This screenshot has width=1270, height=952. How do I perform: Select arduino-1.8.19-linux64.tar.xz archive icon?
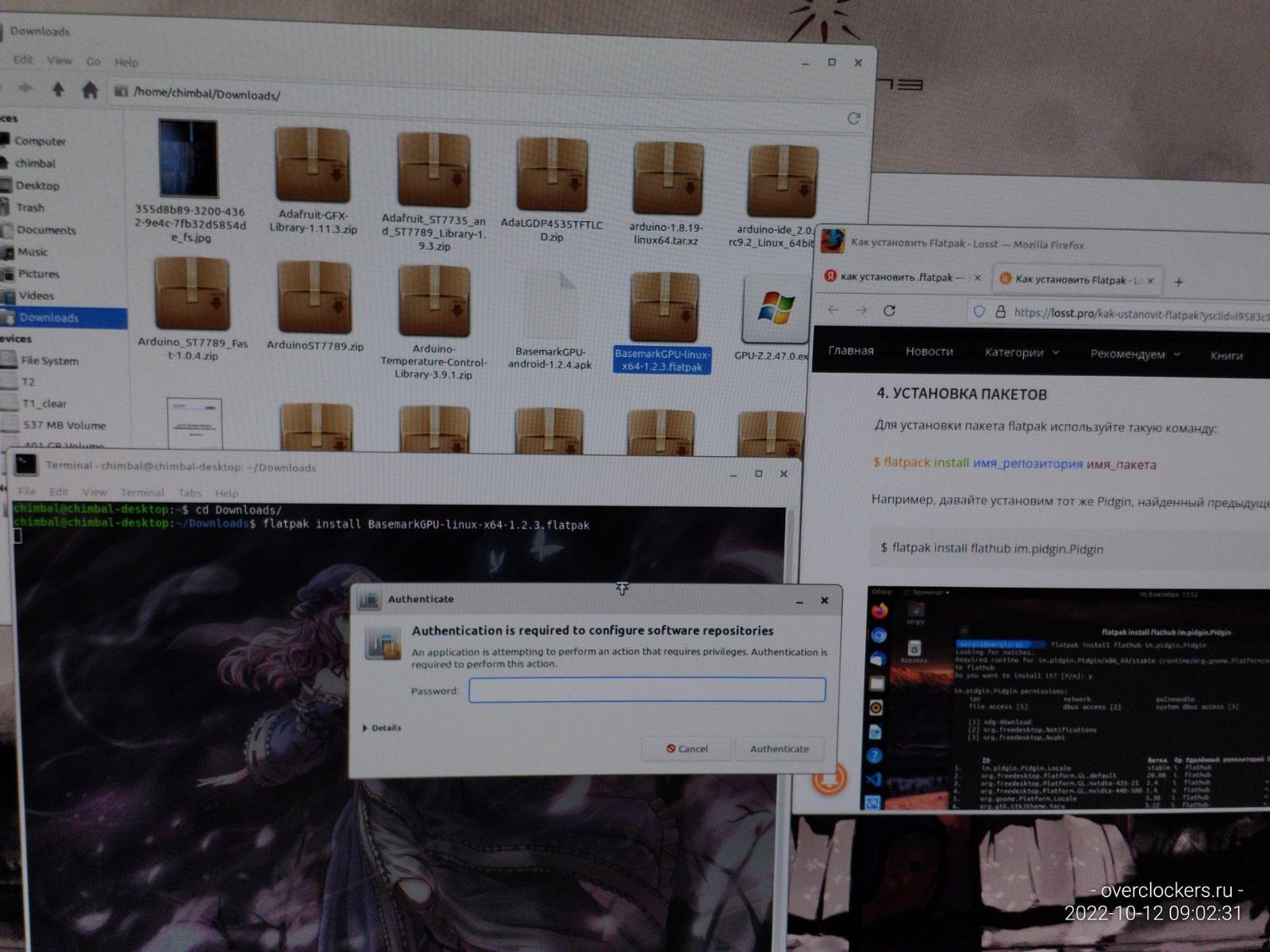(668, 178)
